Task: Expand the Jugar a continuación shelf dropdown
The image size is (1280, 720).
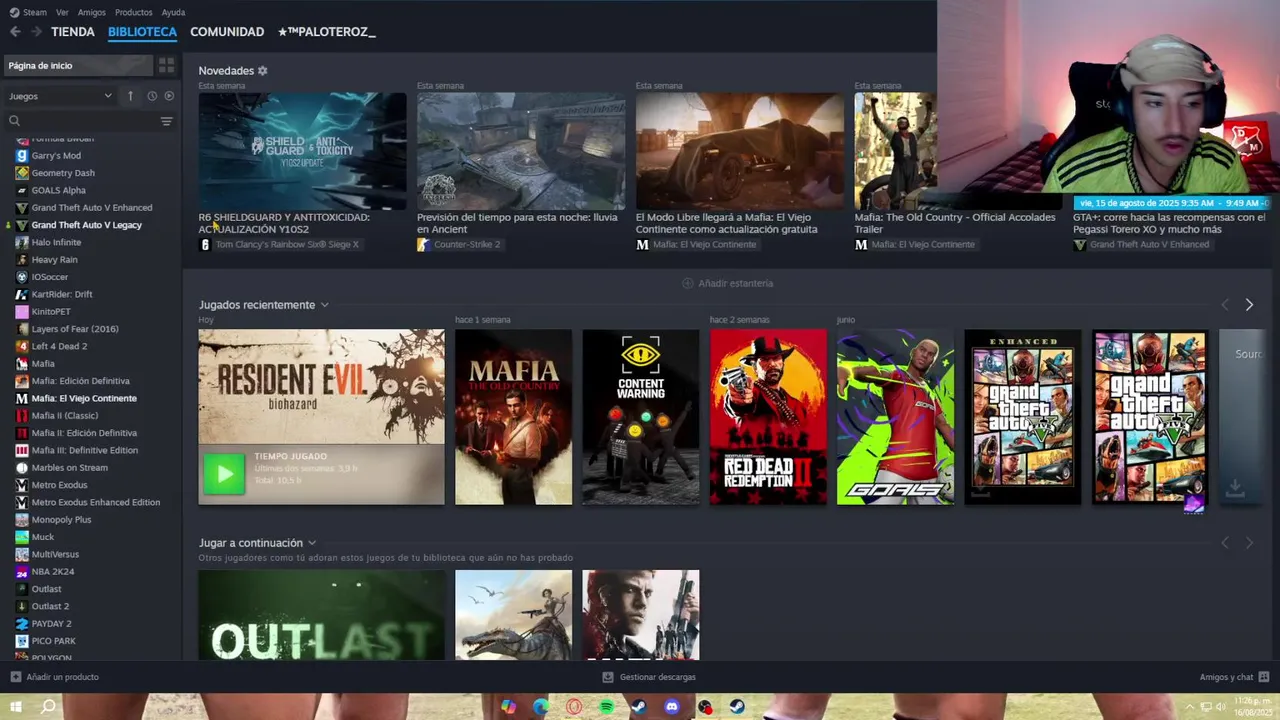Action: (312, 543)
